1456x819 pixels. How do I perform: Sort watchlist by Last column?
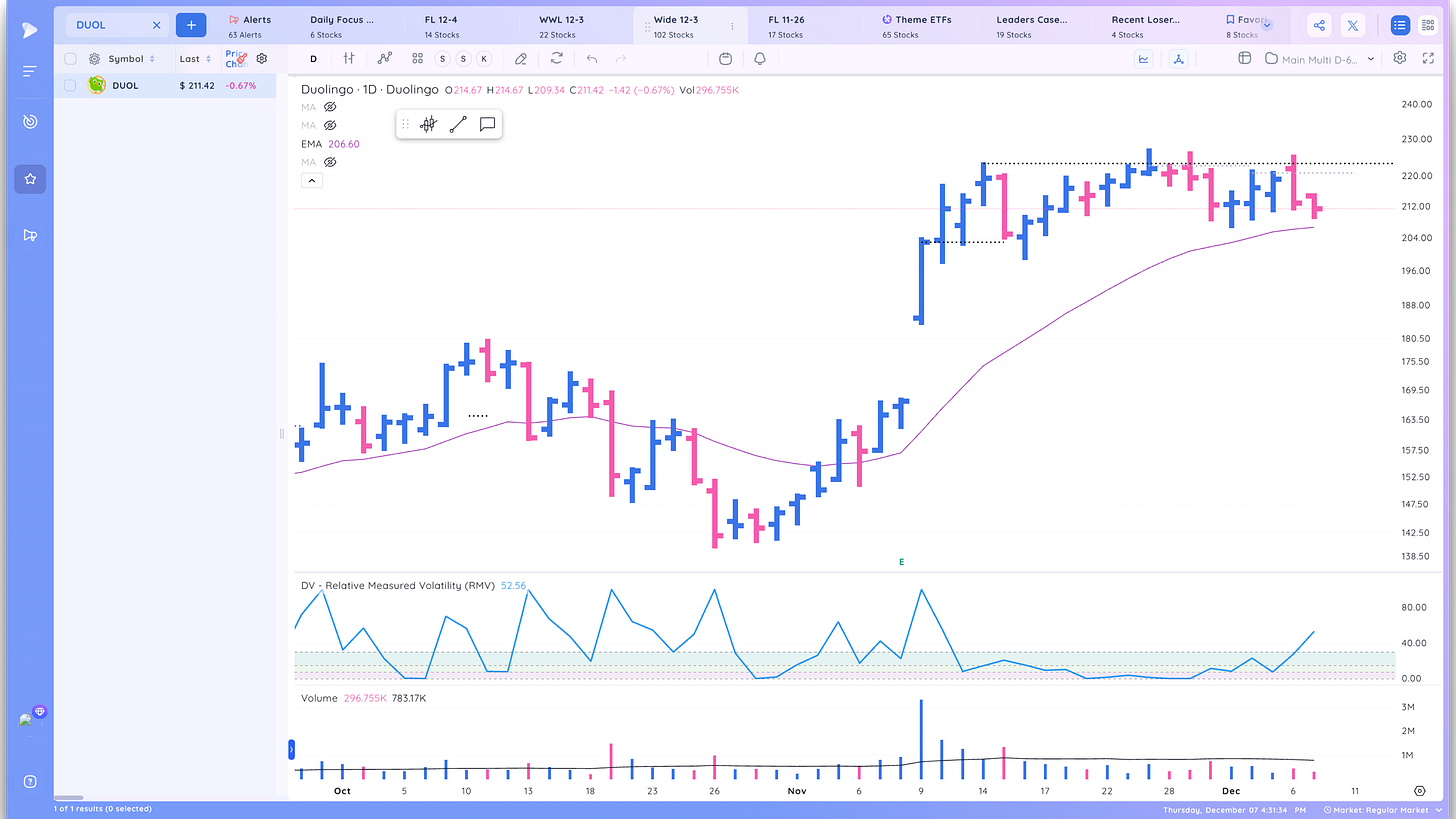click(x=195, y=59)
